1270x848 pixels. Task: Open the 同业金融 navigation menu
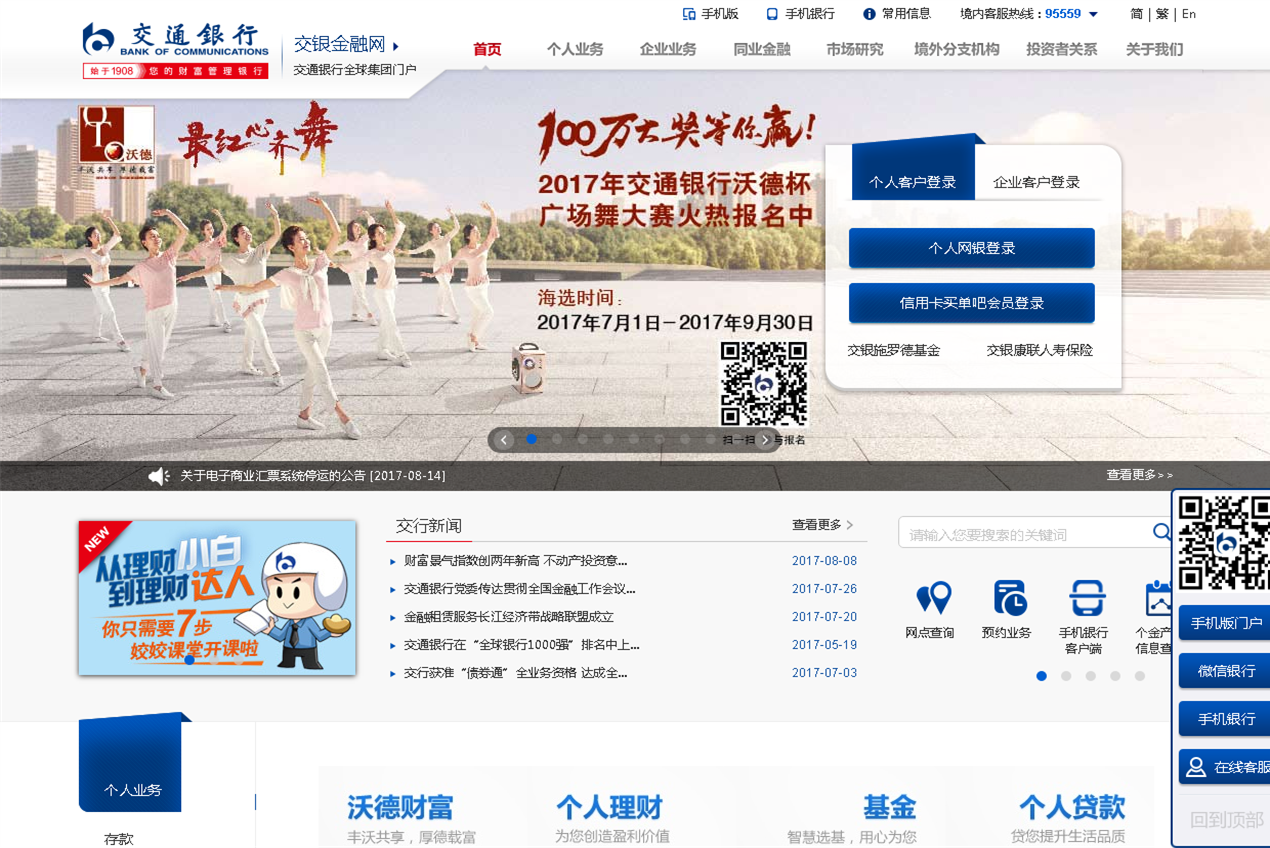pos(762,49)
